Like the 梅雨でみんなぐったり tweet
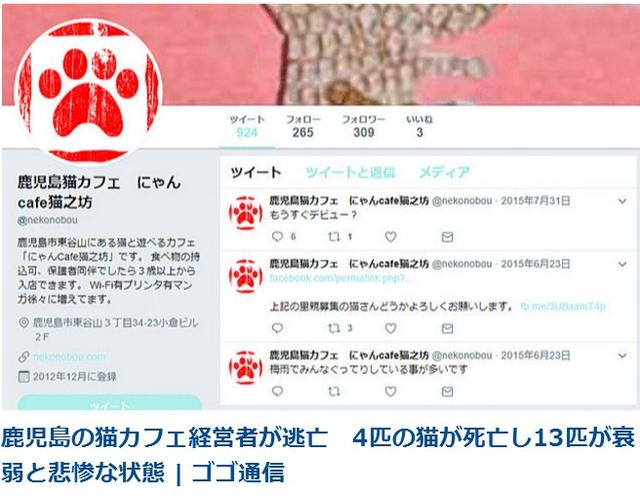Image resolution: width=640 pixels, height=496 pixels. (x=391, y=391)
